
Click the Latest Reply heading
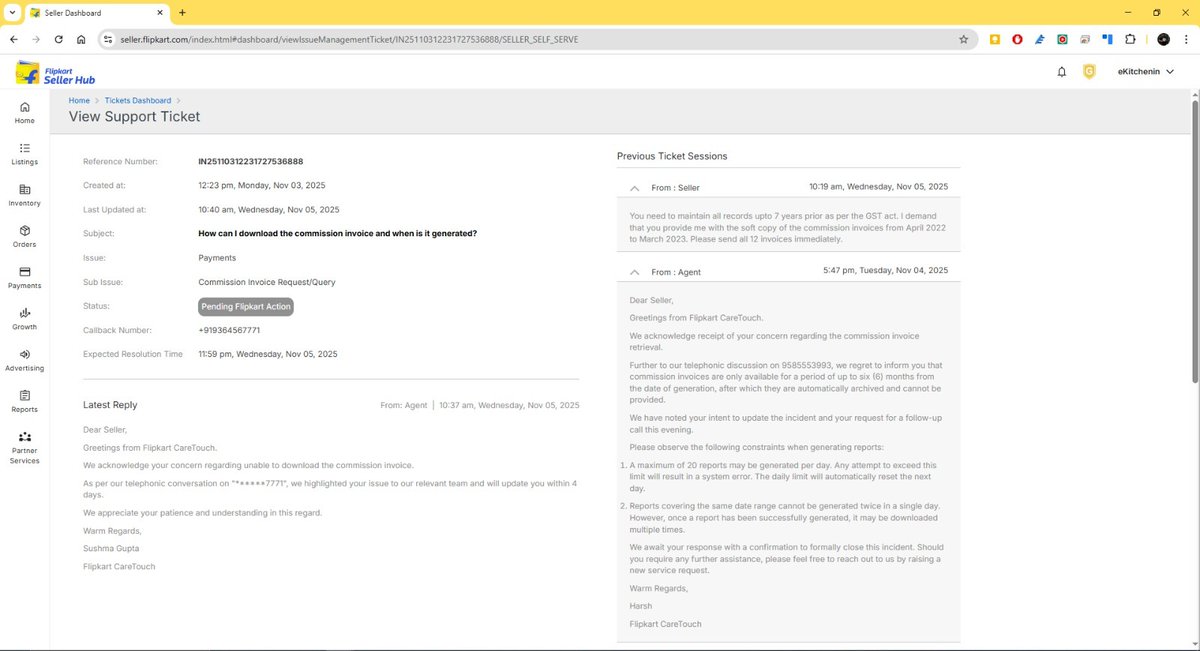110,405
